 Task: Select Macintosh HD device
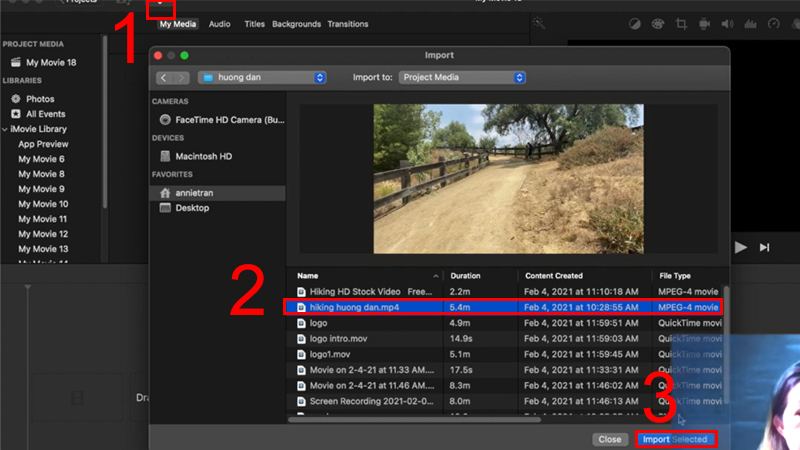tap(196, 156)
